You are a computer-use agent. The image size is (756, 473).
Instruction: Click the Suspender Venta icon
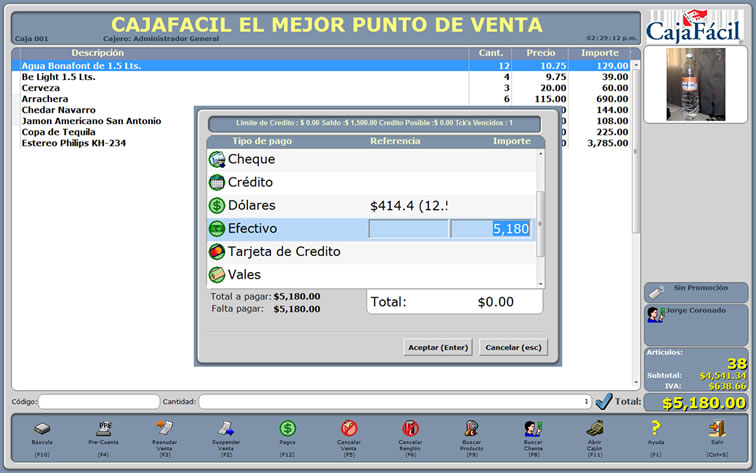226,429
